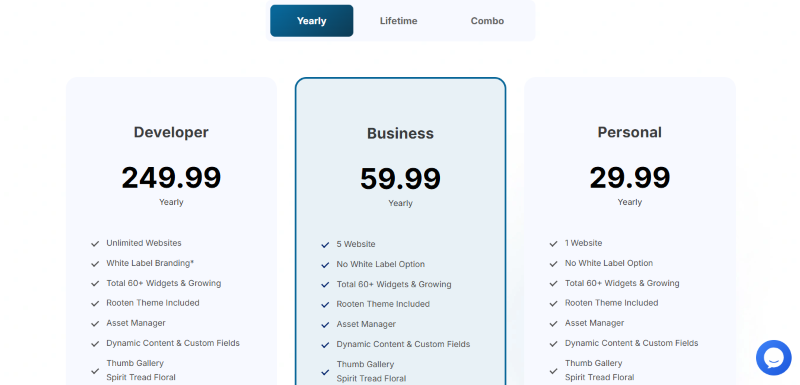Image resolution: width=800 pixels, height=385 pixels.
Task: Click Business's Total 60+ Widgets checkmark
Action: point(325,285)
